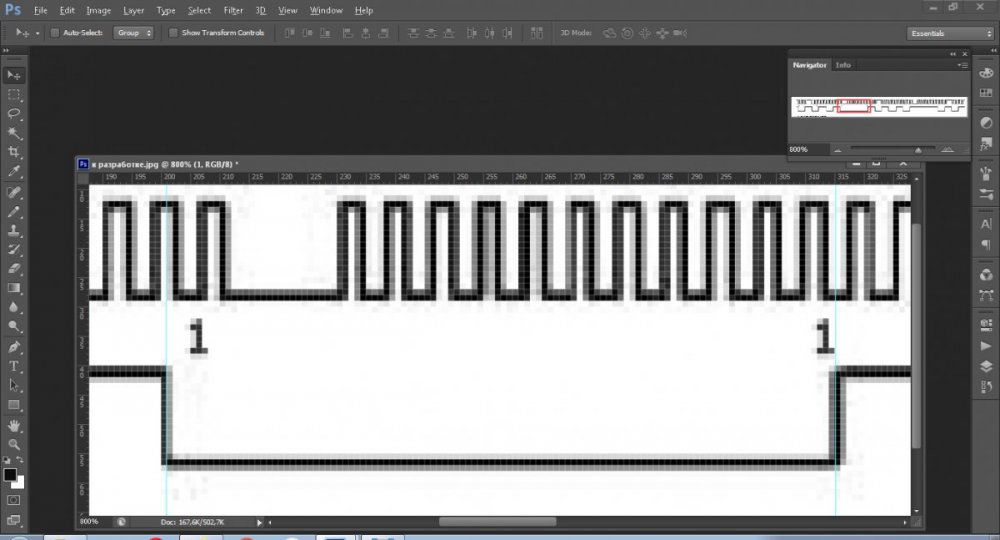Select the Magic Wand tool
Viewport: 1000px width, 540px height.
tap(13, 133)
